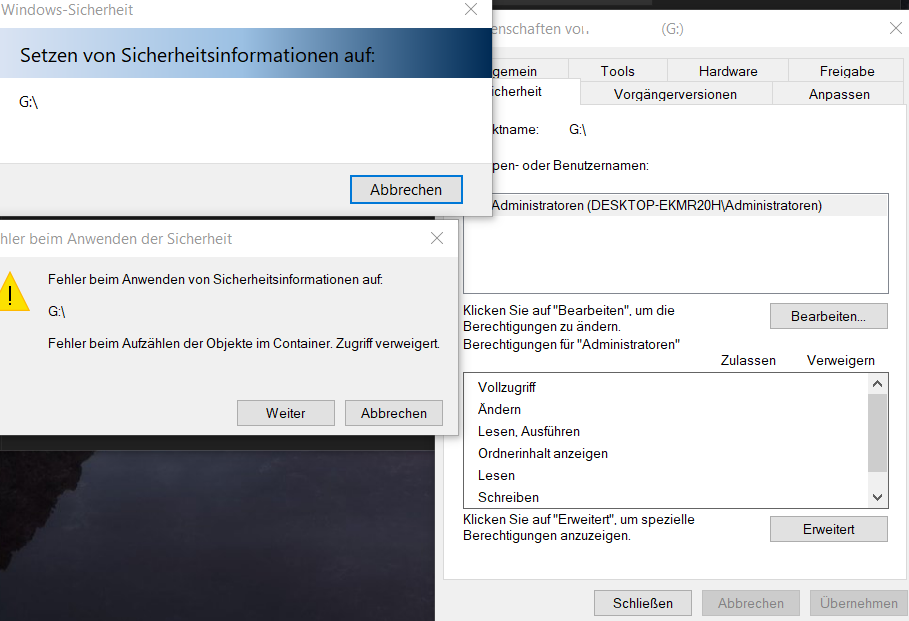909x621 pixels.
Task: Click Abbrechen in the security error dialog
Action: (x=394, y=413)
